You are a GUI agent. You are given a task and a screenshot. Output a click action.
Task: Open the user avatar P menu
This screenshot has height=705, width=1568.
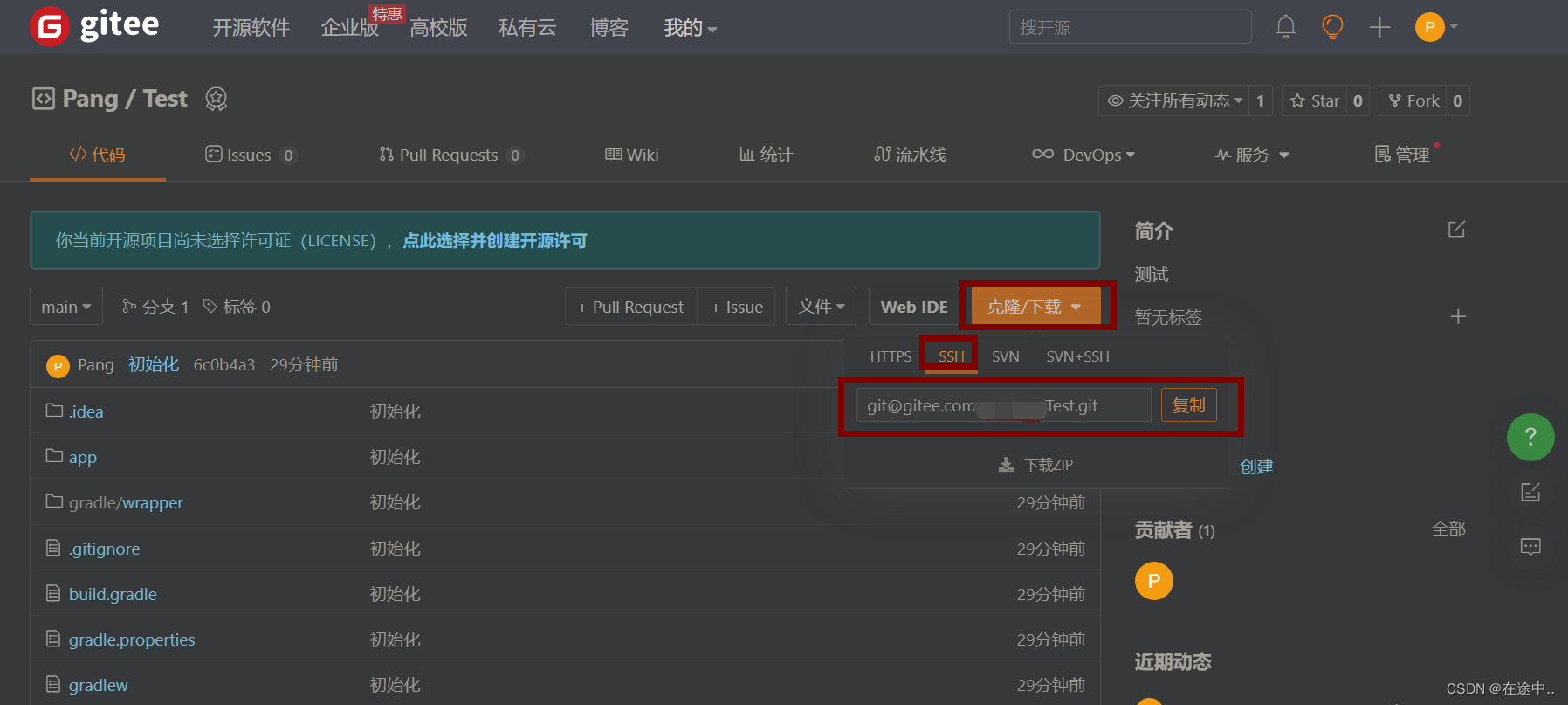pos(1436,27)
